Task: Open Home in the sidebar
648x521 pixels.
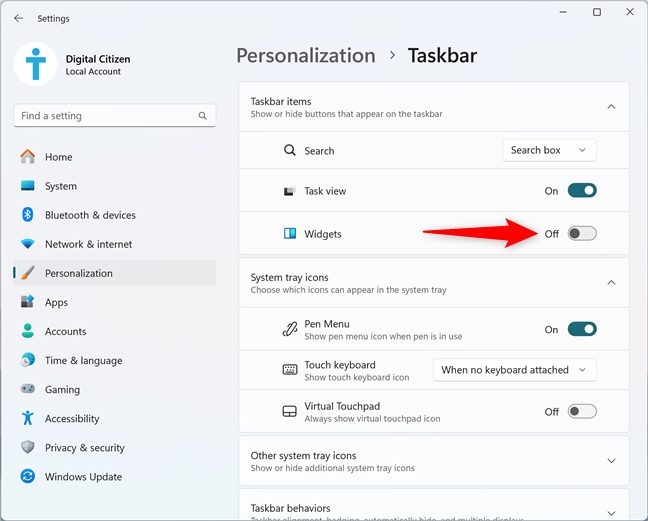Action: [x=114, y=157]
